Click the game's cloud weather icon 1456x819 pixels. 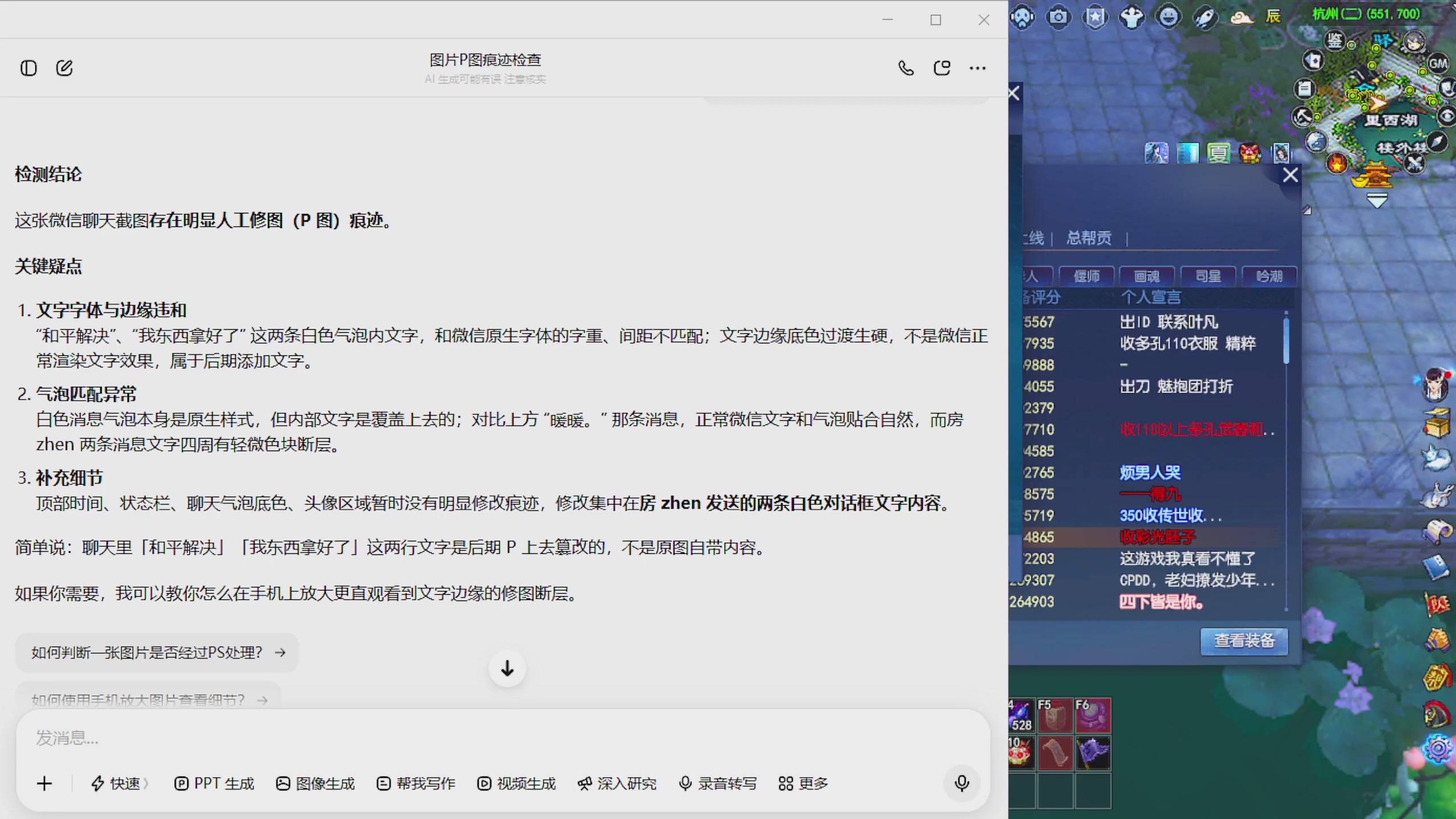pos(1241,17)
